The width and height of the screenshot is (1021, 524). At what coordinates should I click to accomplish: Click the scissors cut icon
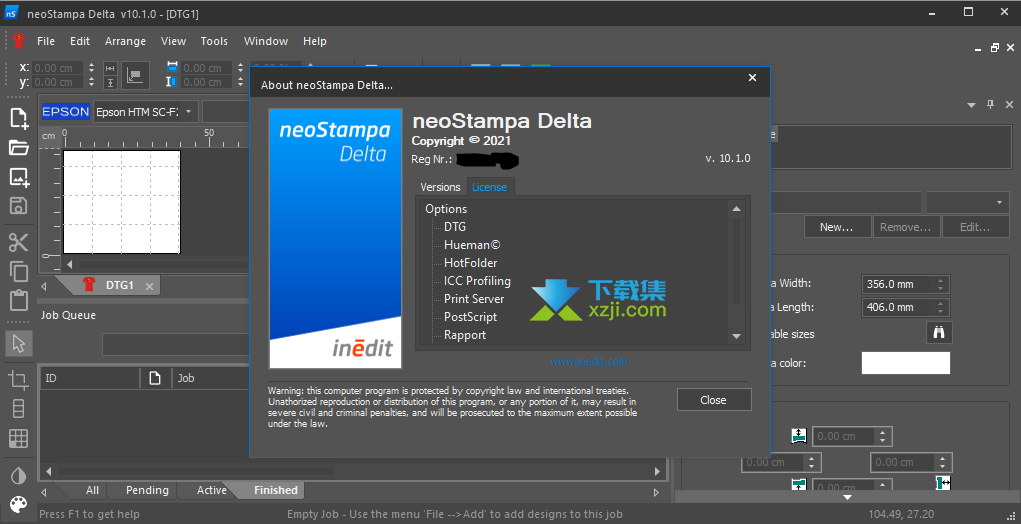coord(19,243)
